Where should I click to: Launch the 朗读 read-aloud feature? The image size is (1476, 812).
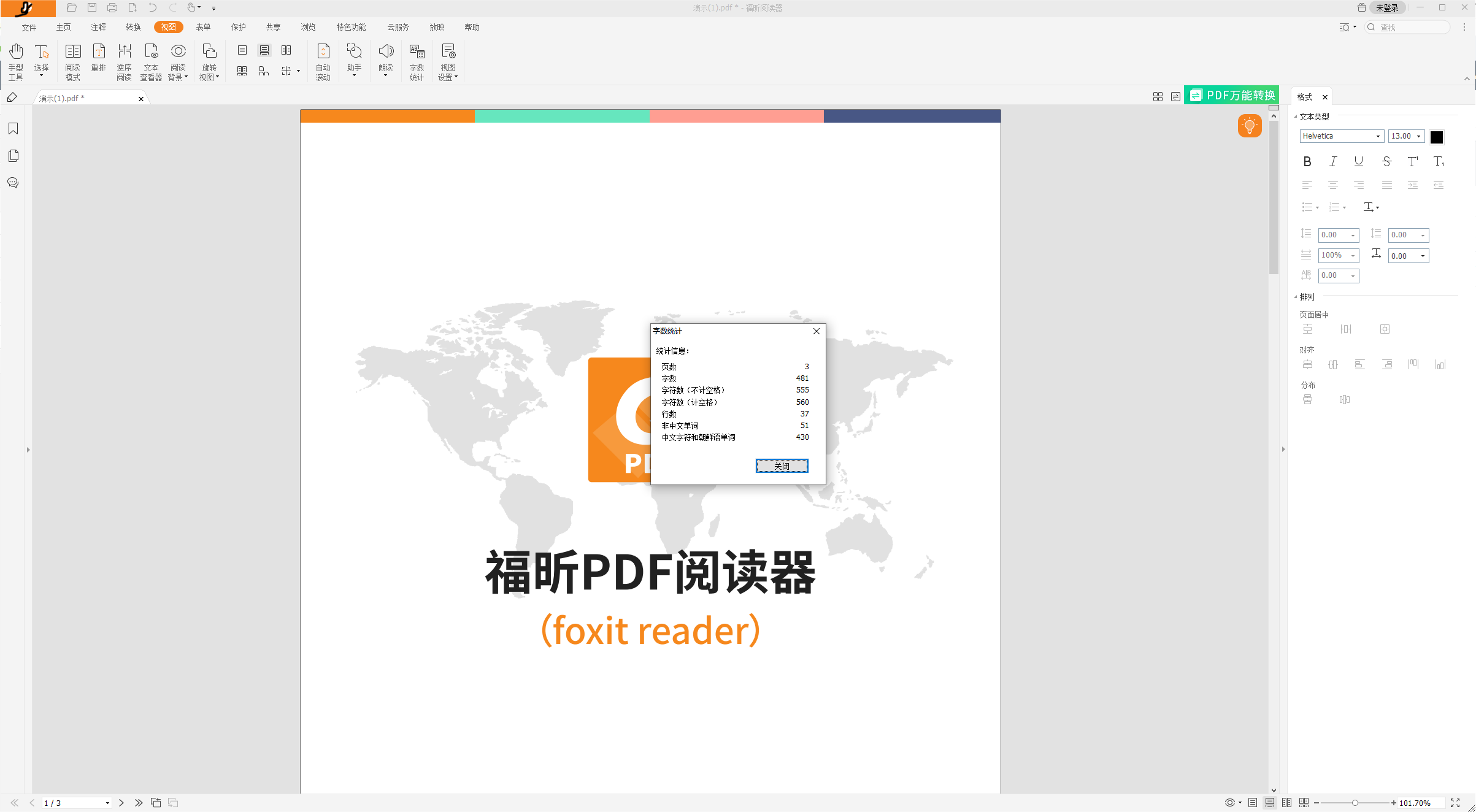click(x=386, y=60)
